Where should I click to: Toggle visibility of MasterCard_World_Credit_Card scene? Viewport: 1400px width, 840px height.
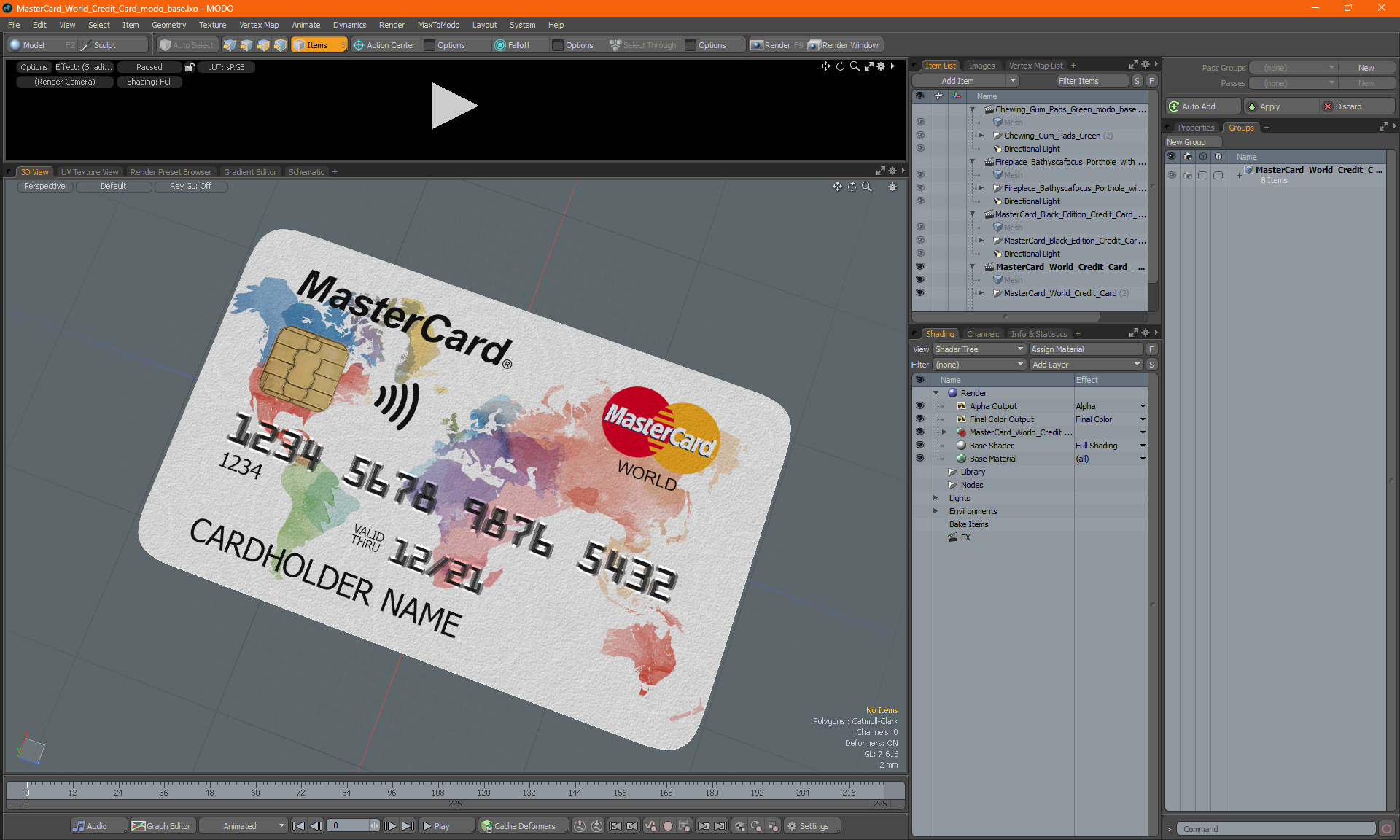click(x=919, y=267)
